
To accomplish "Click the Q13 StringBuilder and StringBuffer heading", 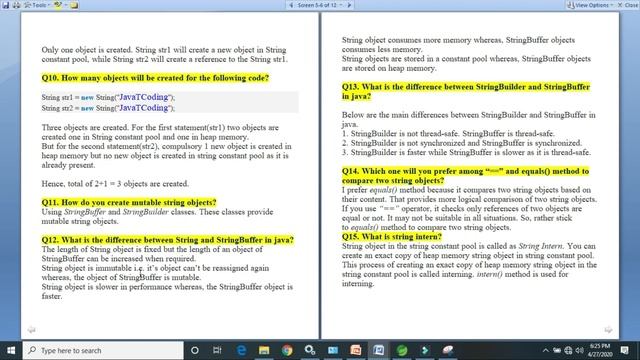I will coord(466,91).
